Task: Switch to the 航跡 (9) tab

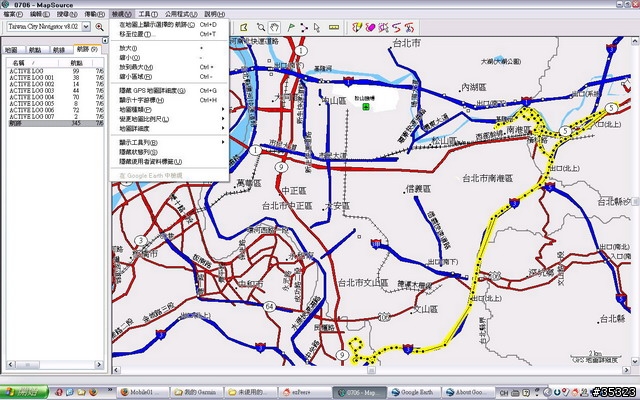Action: (x=87, y=49)
